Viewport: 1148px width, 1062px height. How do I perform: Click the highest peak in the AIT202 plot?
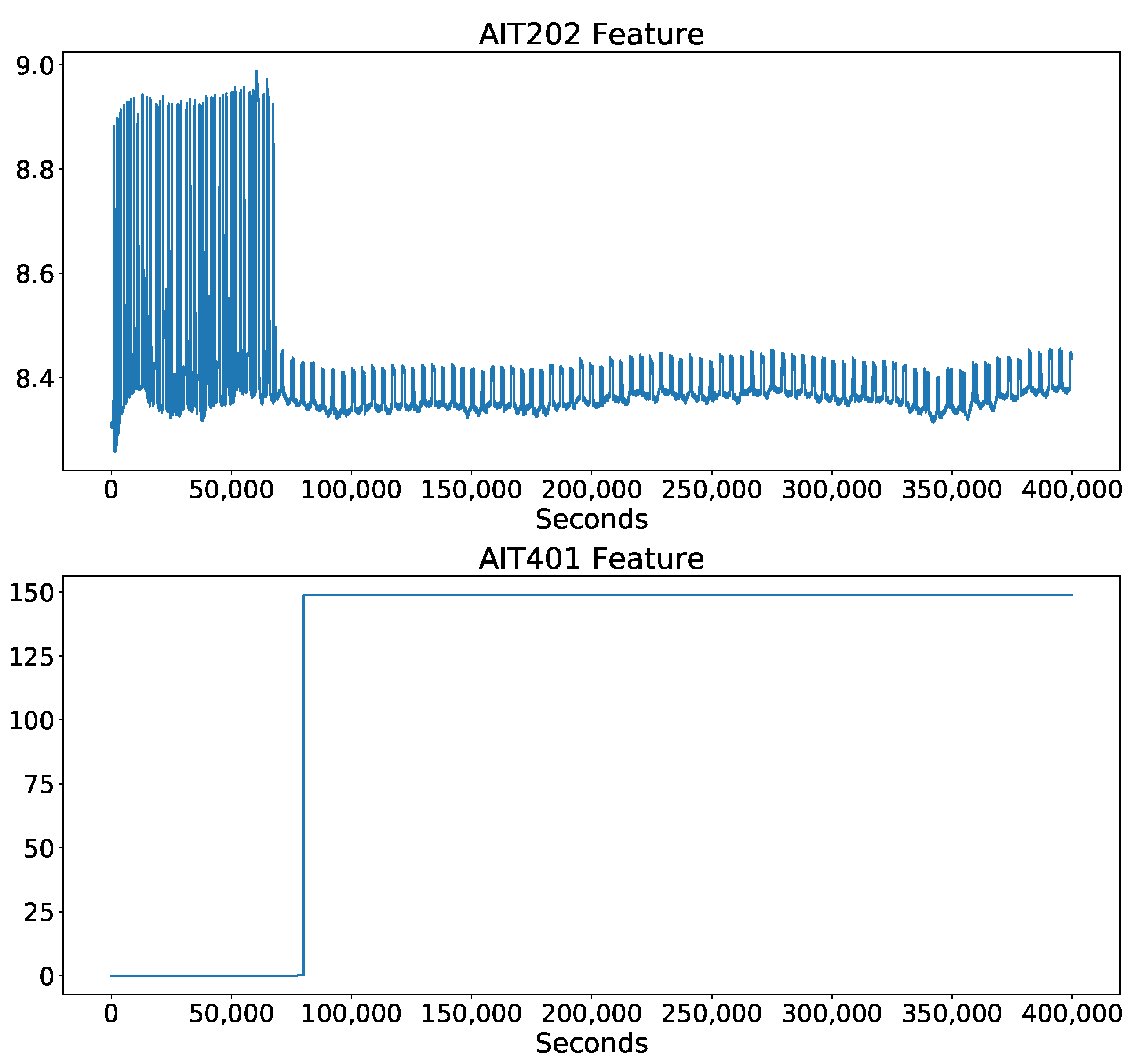[256, 72]
